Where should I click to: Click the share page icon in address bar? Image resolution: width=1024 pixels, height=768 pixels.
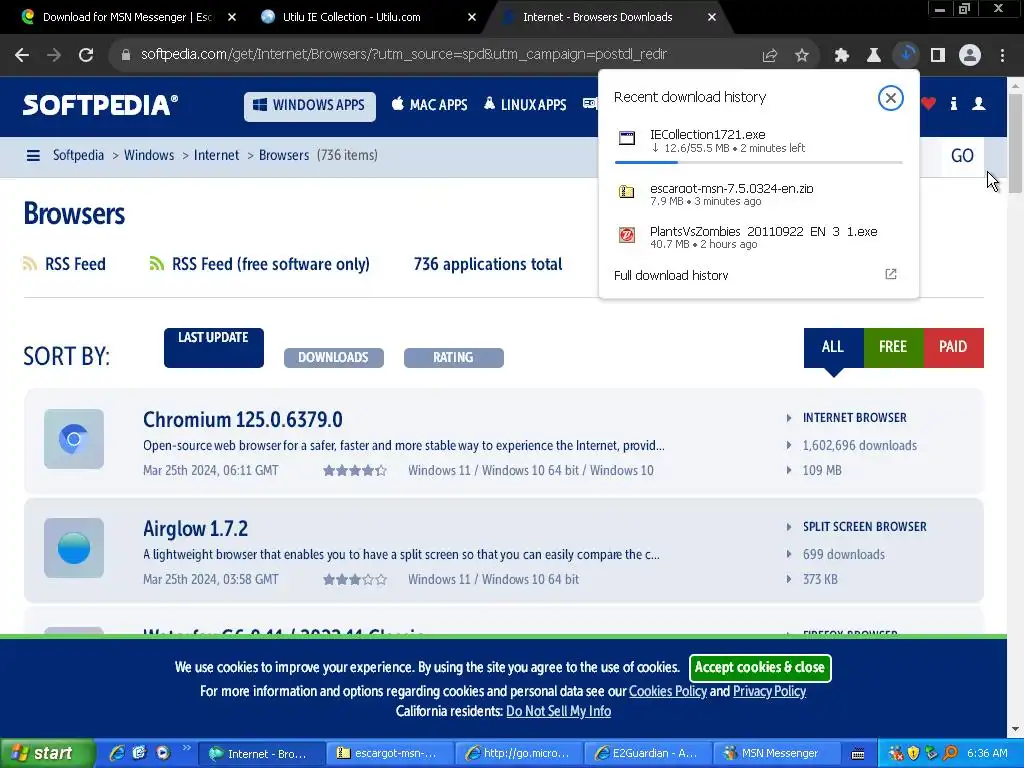point(770,56)
